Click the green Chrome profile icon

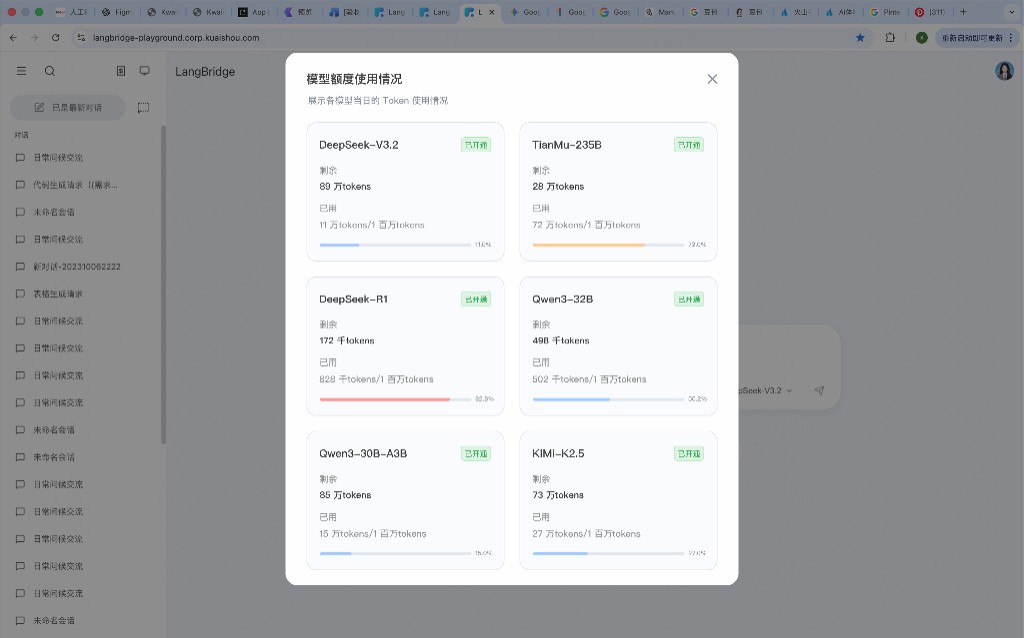[x=921, y=38]
